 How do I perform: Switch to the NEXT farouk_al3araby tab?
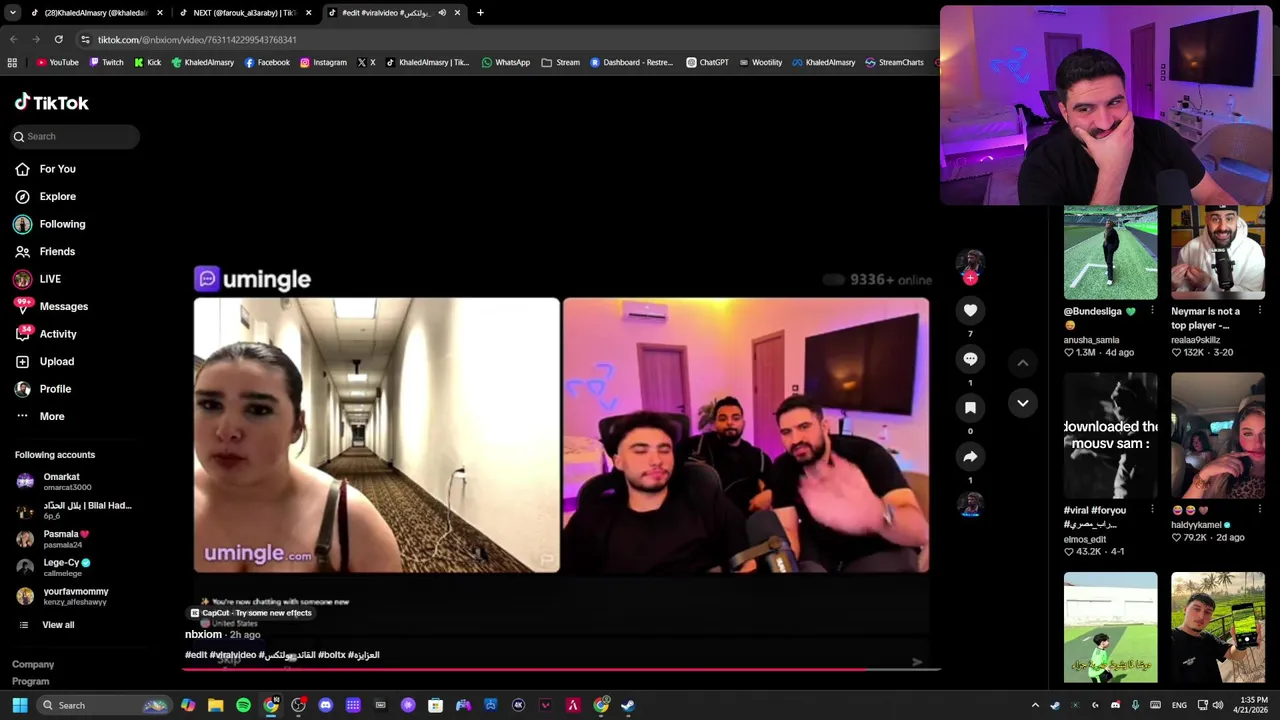245,13
